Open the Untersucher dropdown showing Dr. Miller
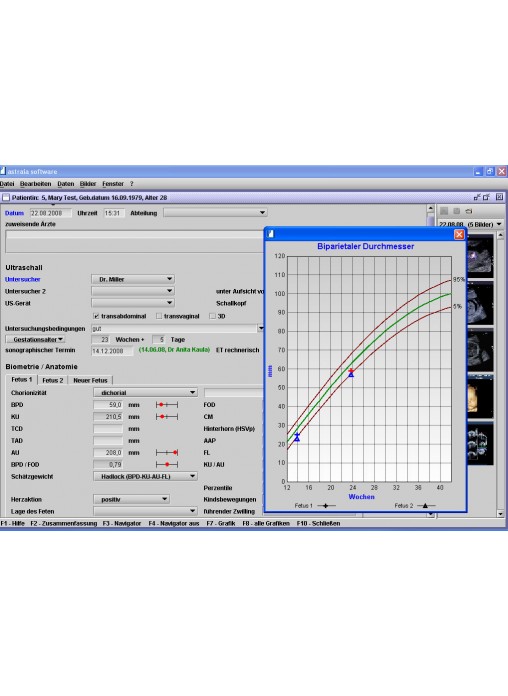508x696 pixels. click(133, 279)
